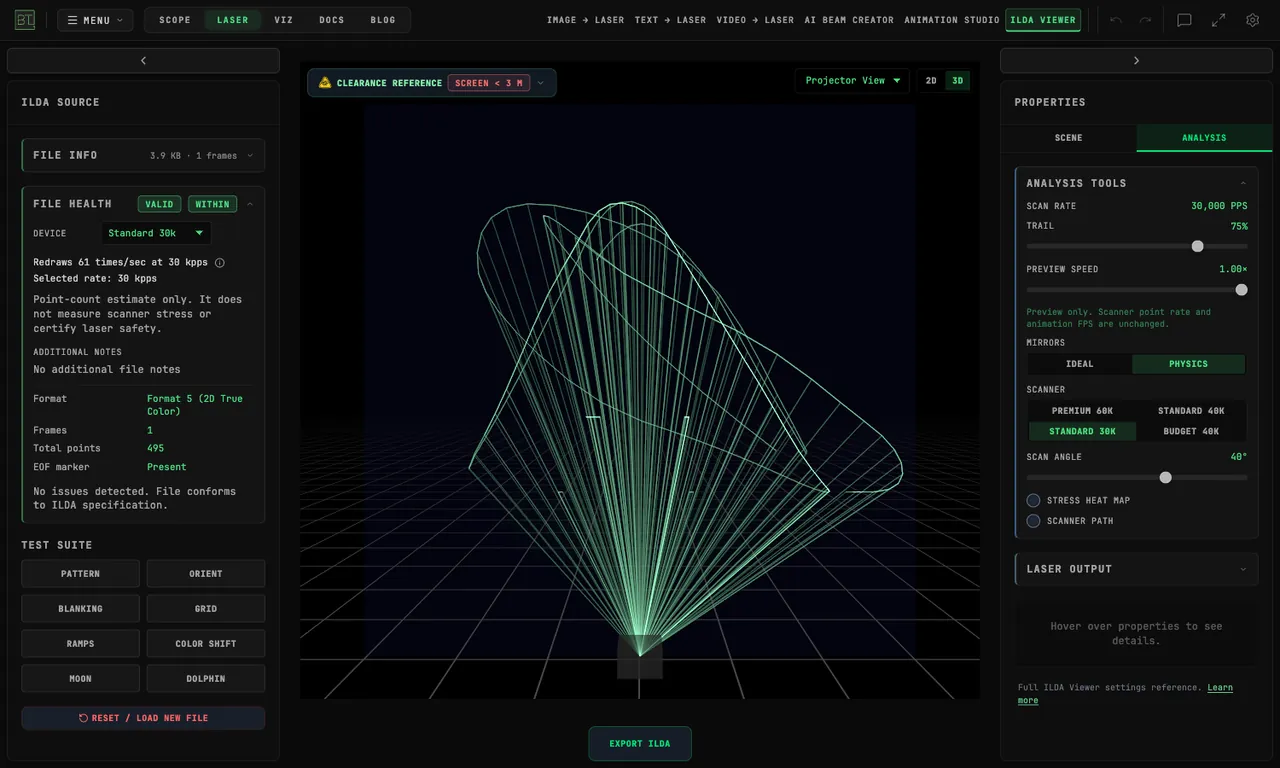Open the feedback chat bubble icon

click(1184, 20)
